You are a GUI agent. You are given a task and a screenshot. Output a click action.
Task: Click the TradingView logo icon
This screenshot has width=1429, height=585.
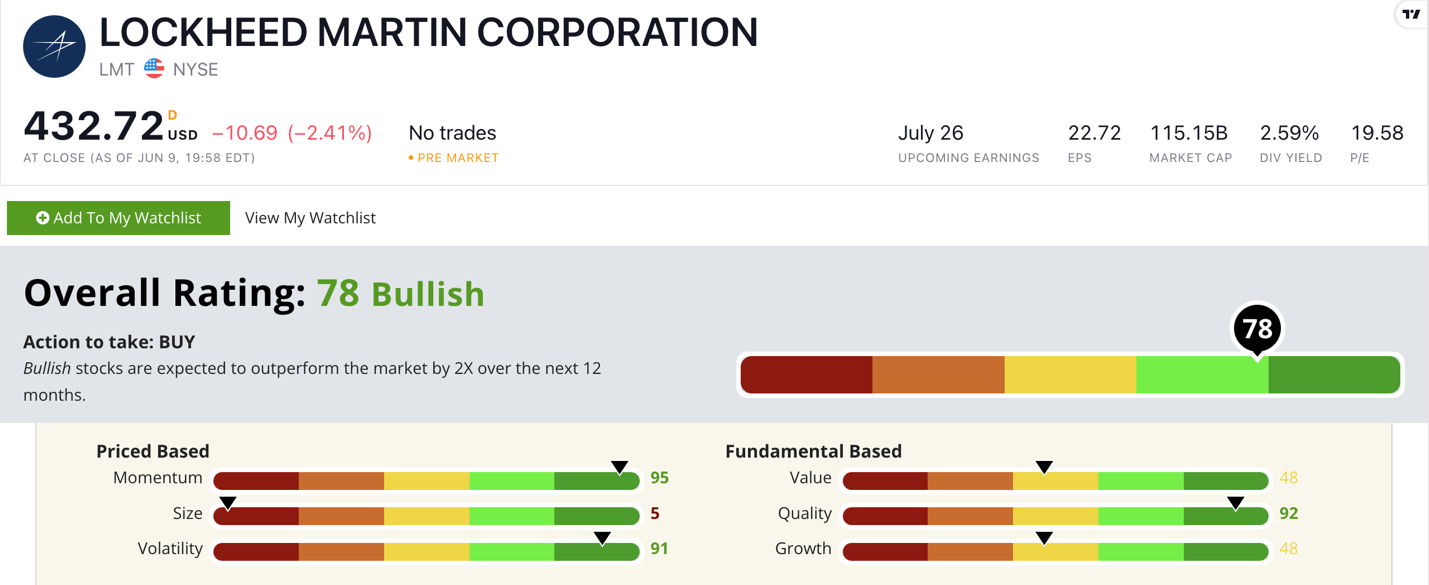click(x=1411, y=14)
